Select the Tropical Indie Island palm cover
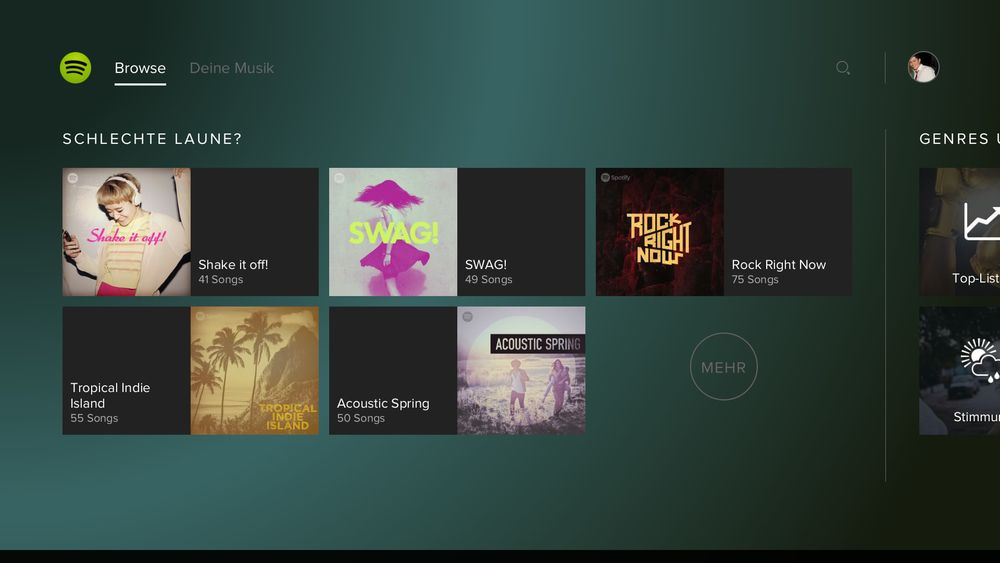This screenshot has width=1000, height=563. coord(254,370)
